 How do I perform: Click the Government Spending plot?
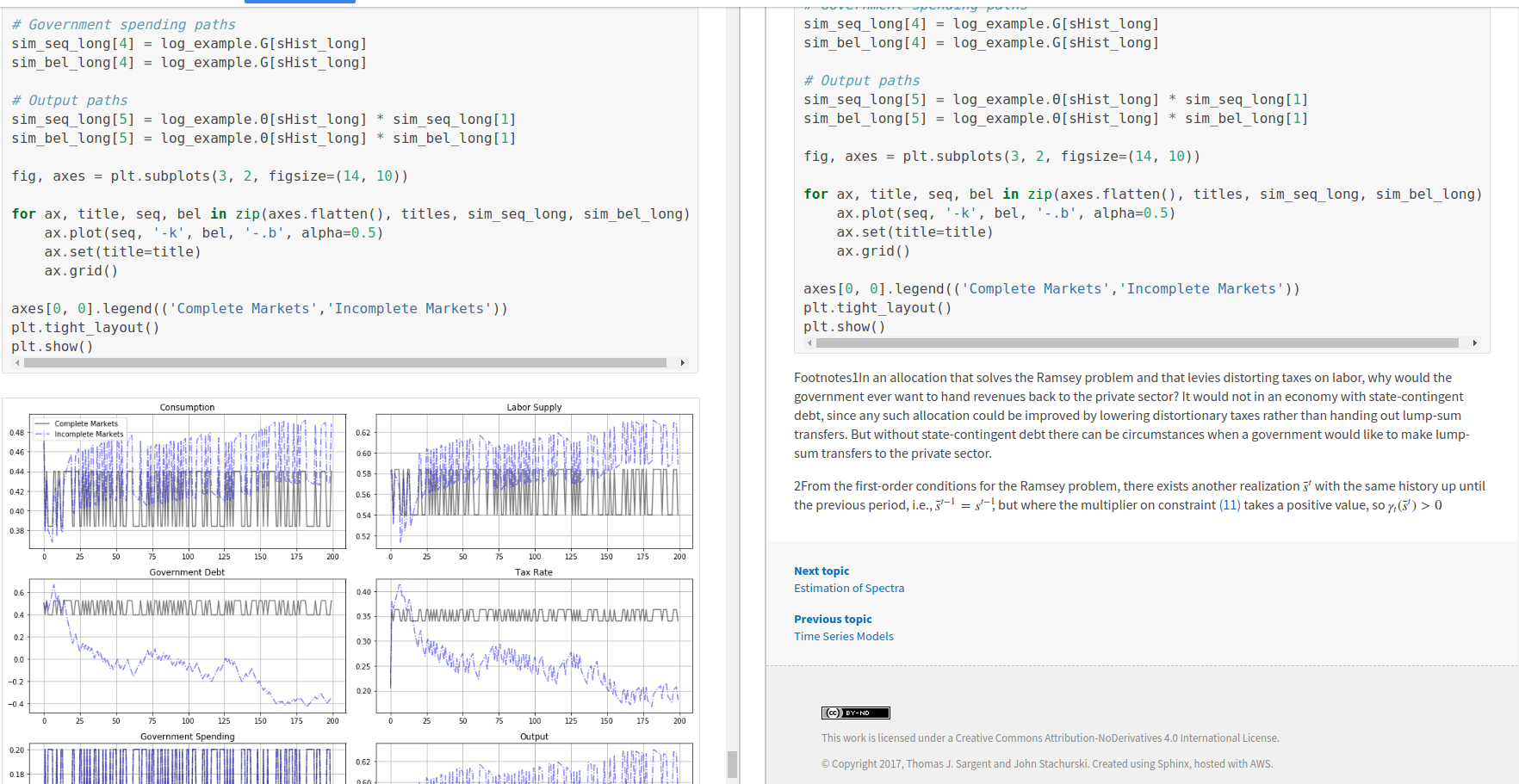click(188, 763)
